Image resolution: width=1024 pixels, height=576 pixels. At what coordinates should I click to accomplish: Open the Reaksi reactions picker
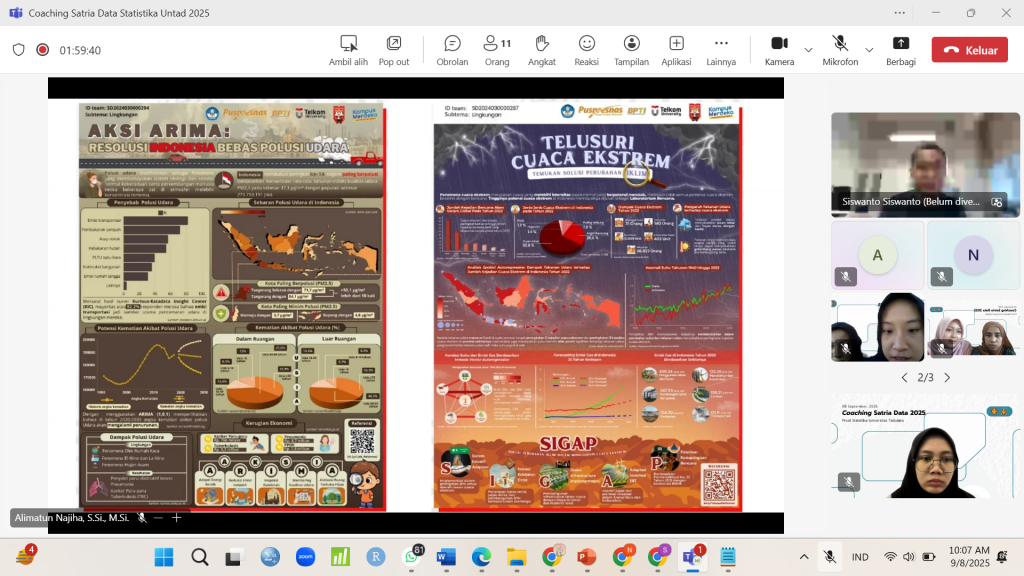(x=587, y=49)
